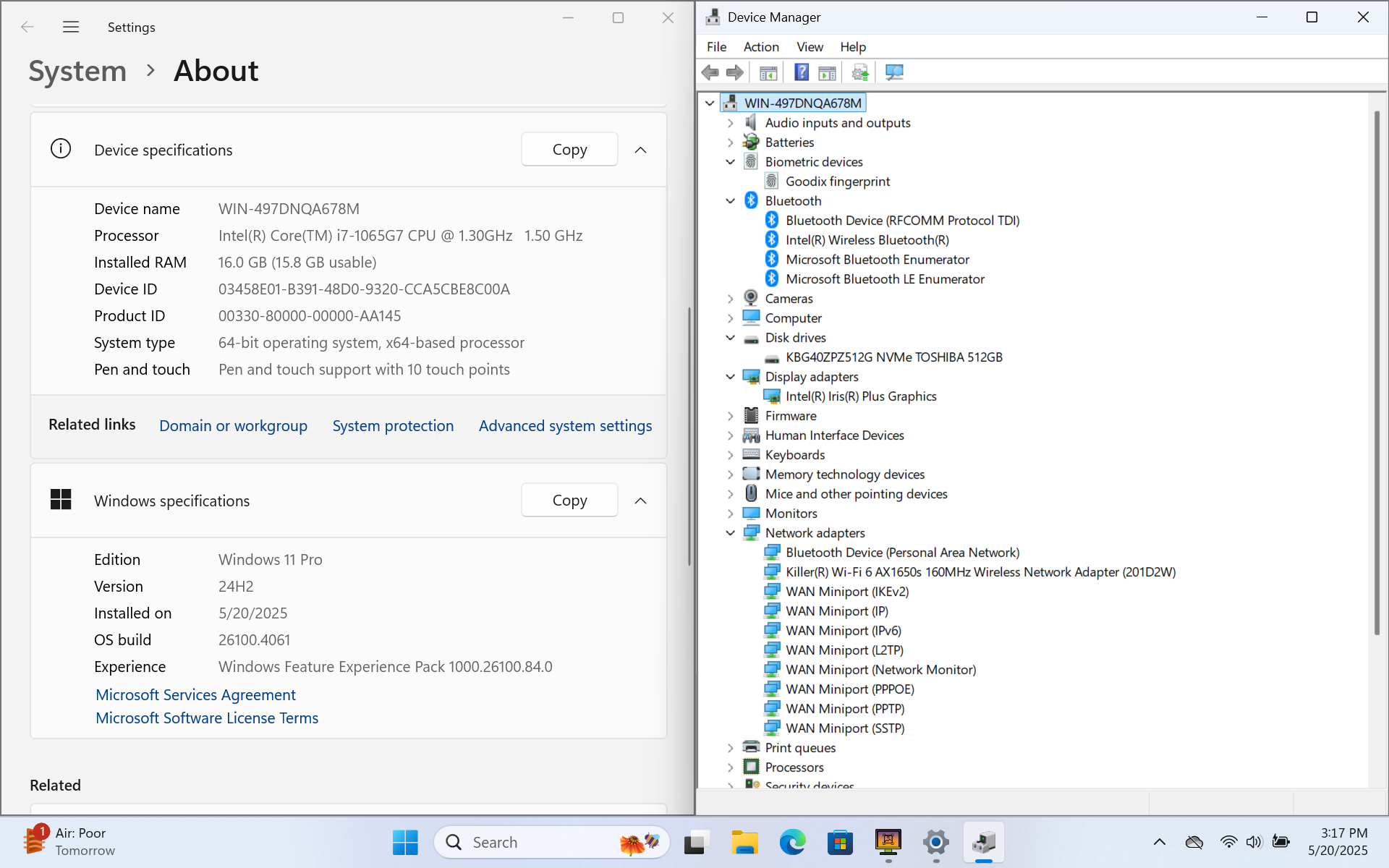Select Intel(R) Wireless Bluetooth(R) device
The width and height of the screenshot is (1389, 868).
tap(867, 240)
